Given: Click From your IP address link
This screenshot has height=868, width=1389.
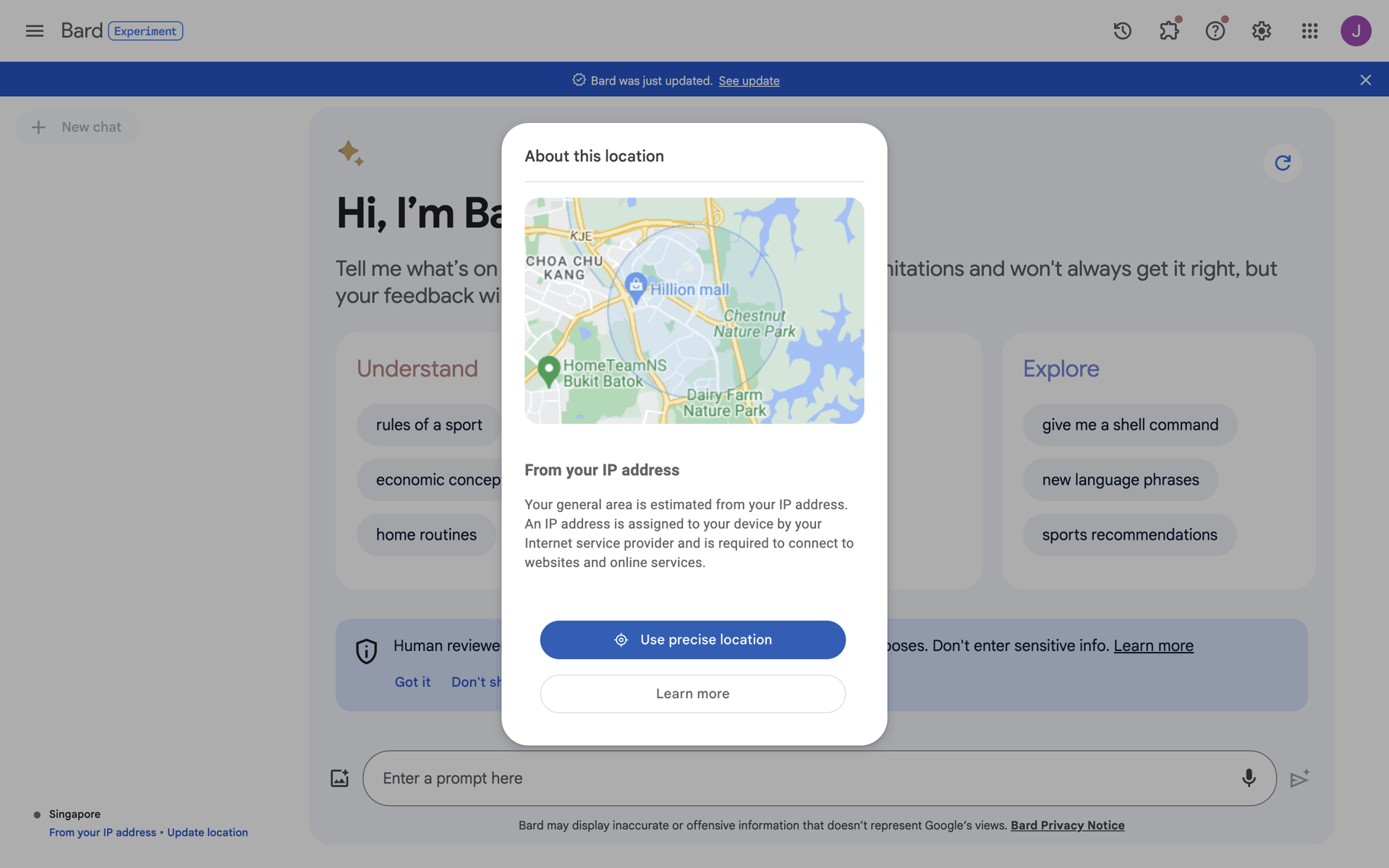Looking at the screenshot, I should pos(103,833).
